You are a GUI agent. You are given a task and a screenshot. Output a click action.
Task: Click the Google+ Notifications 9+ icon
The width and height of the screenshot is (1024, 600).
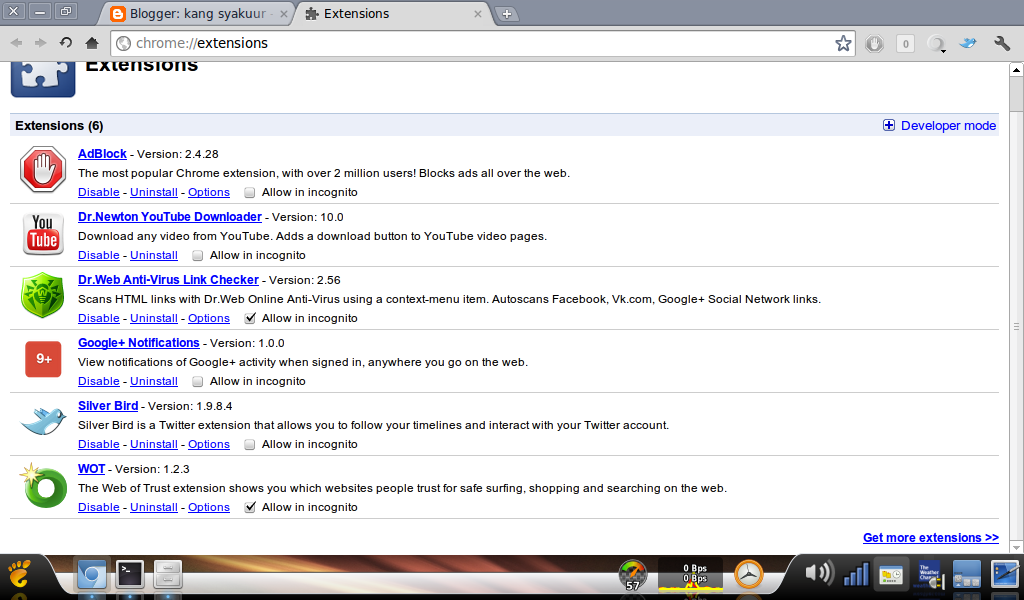[x=43, y=358]
